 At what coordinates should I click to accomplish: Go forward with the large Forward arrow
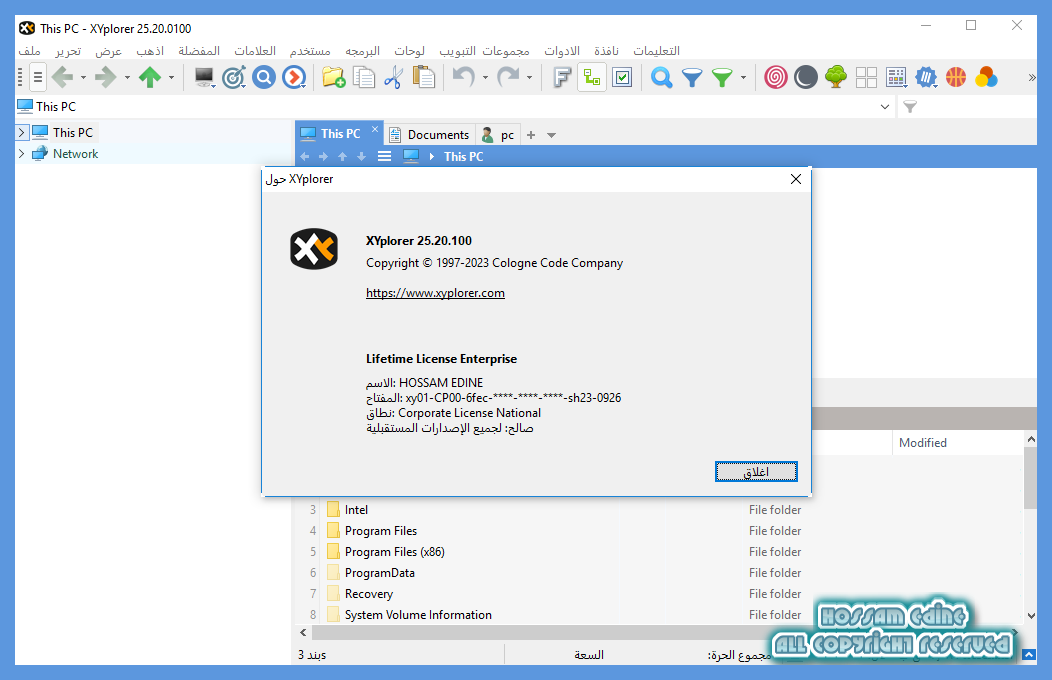pyautogui.click(x=106, y=77)
